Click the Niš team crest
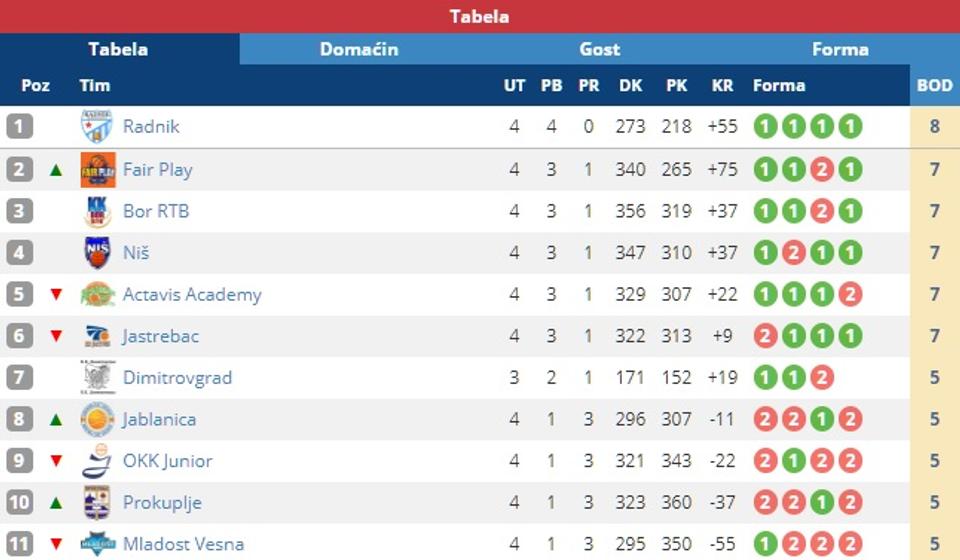Viewport: 960px width, 560px height. [x=97, y=253]
